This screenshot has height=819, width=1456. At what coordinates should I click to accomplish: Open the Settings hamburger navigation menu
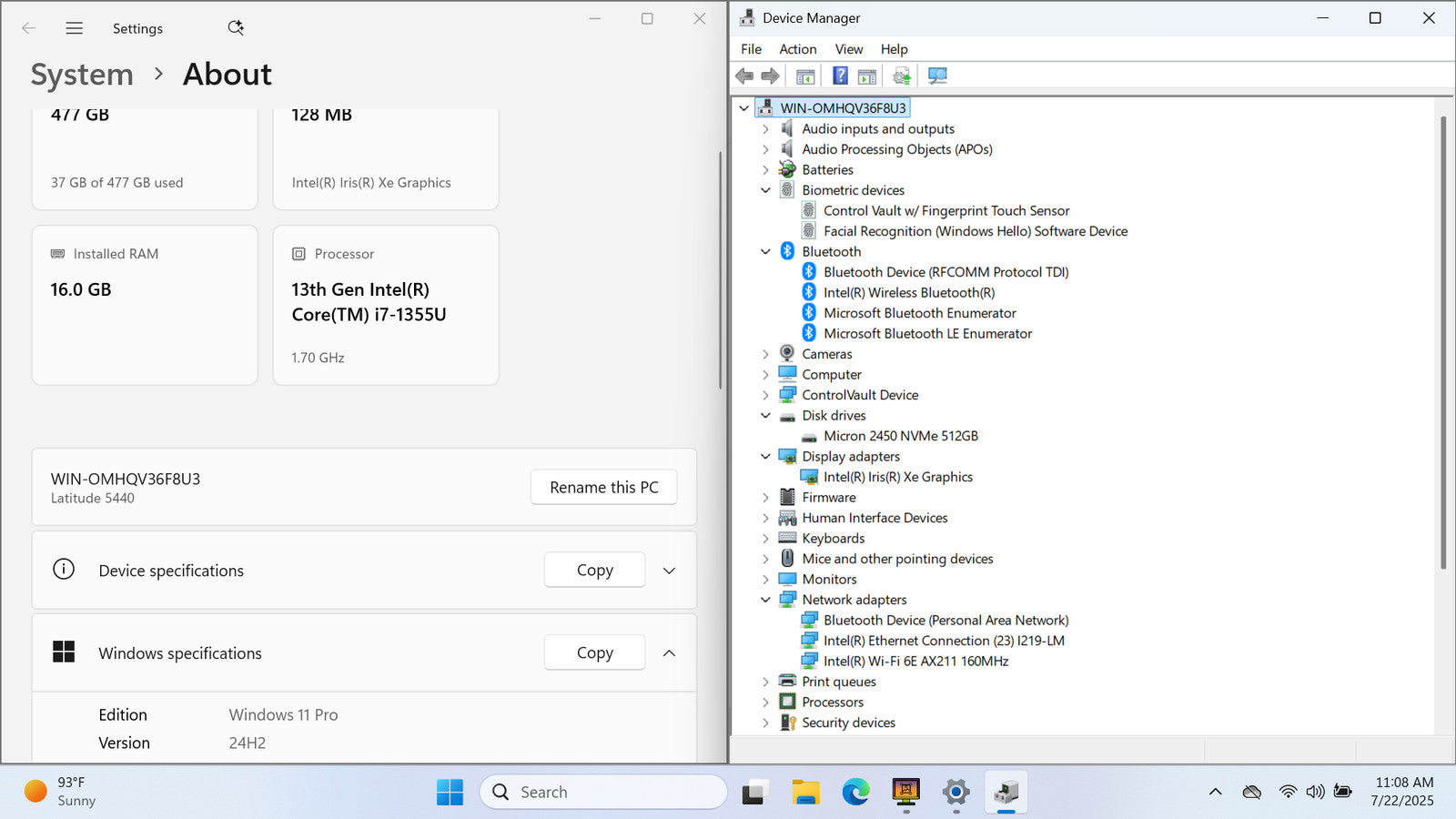(75, 28)
